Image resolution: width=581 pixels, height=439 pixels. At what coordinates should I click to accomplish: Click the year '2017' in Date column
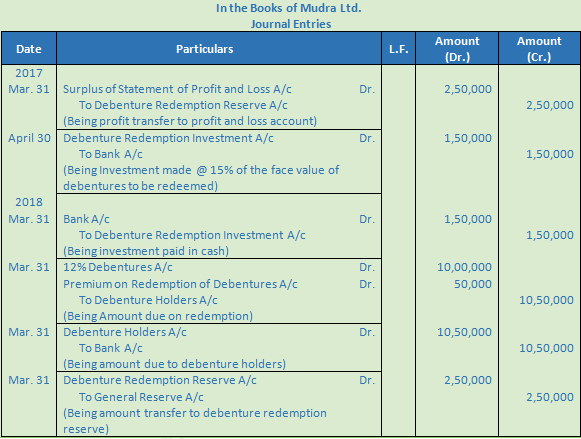29,73
